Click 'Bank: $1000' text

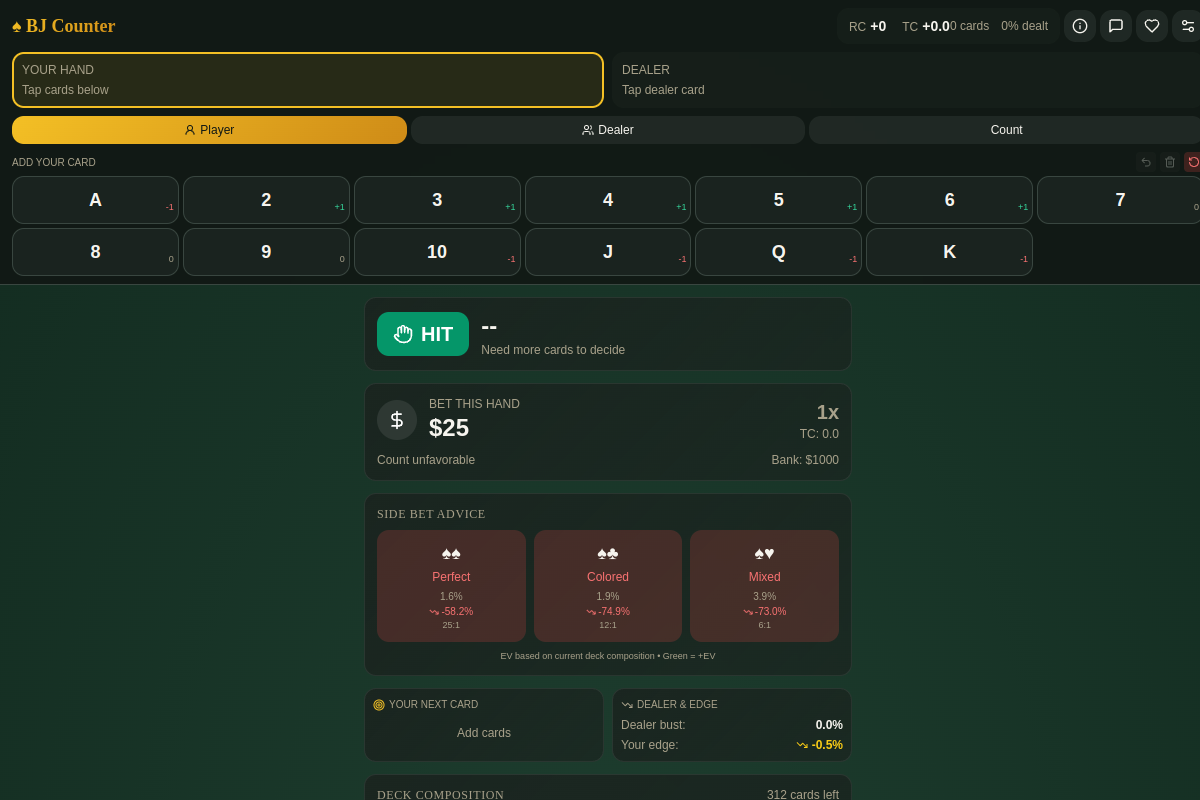point(805,460)
